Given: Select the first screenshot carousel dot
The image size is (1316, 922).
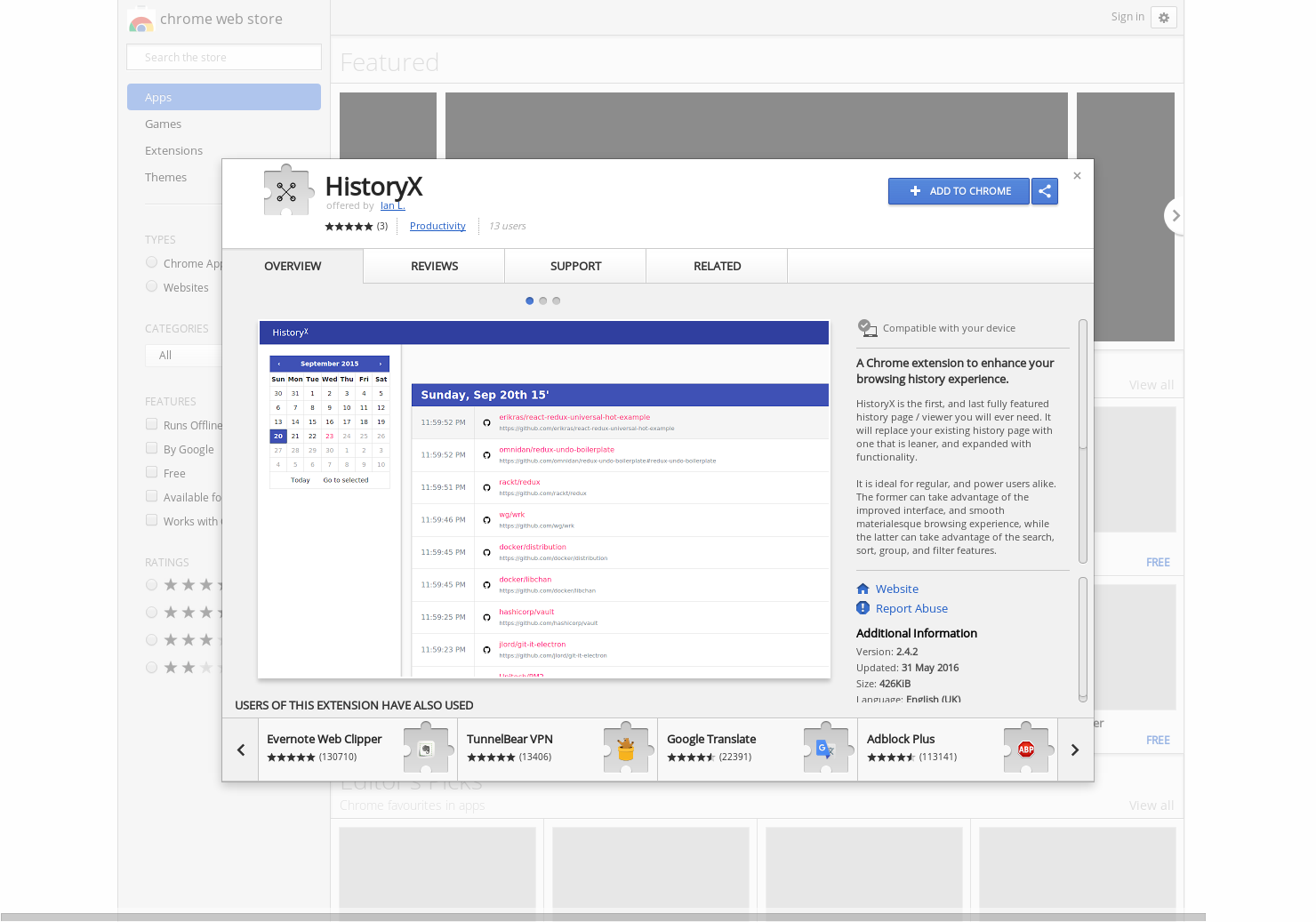Looking at the screenshot, I should click(530, 301).
